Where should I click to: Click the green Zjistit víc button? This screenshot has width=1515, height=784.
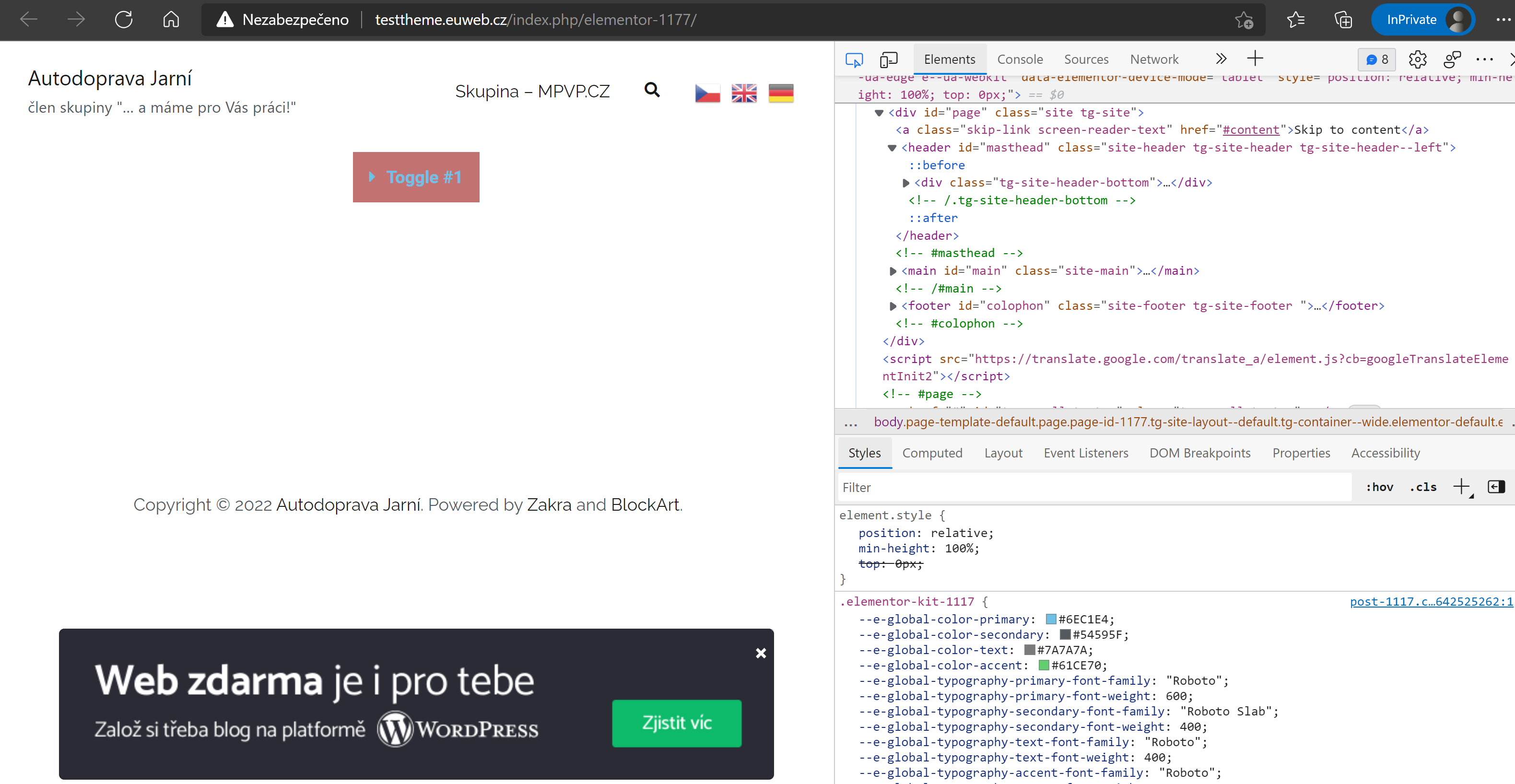[x=676, y=723]
